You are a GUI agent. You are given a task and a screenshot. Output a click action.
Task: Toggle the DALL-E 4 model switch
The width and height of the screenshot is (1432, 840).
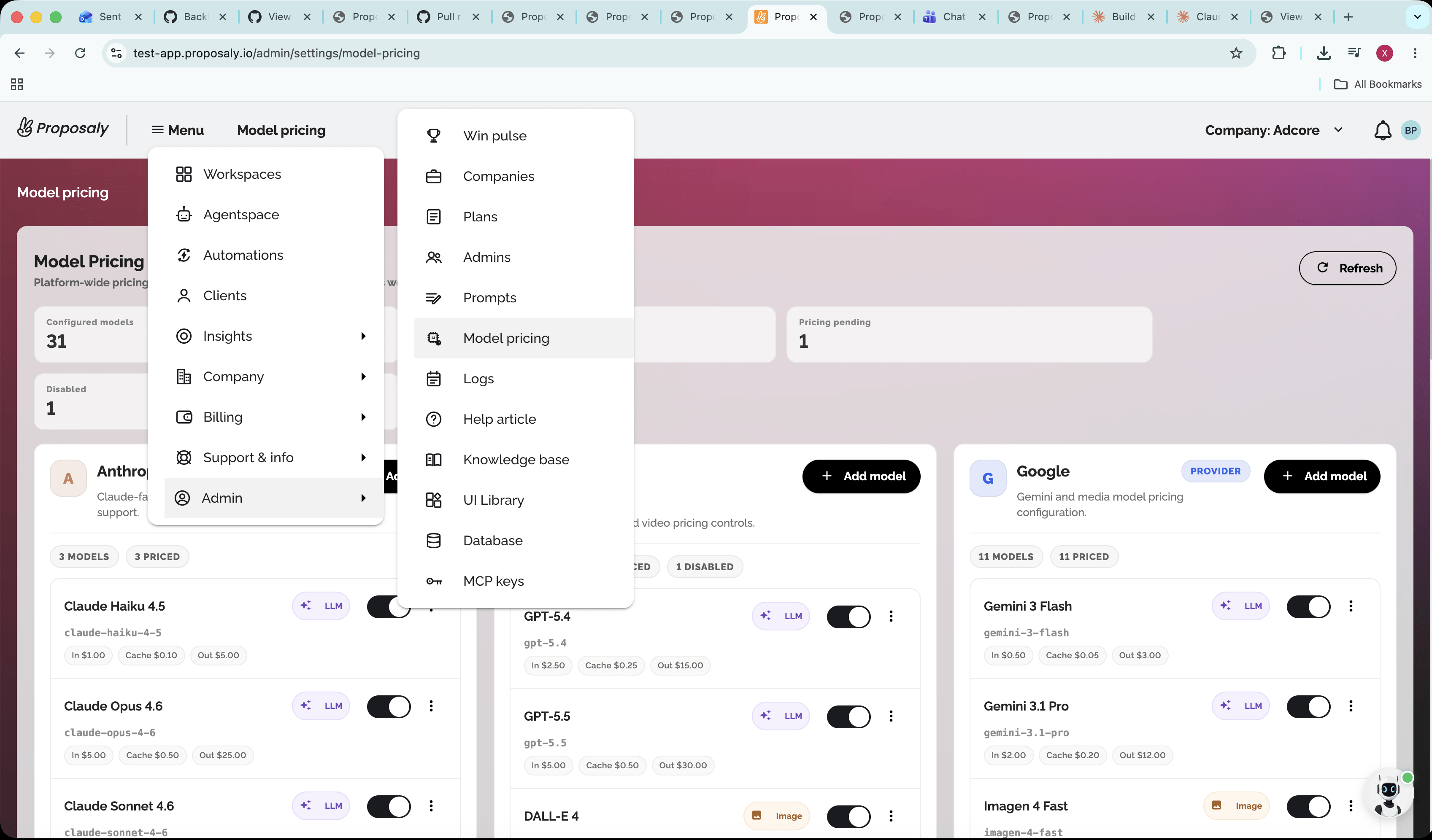848,817
